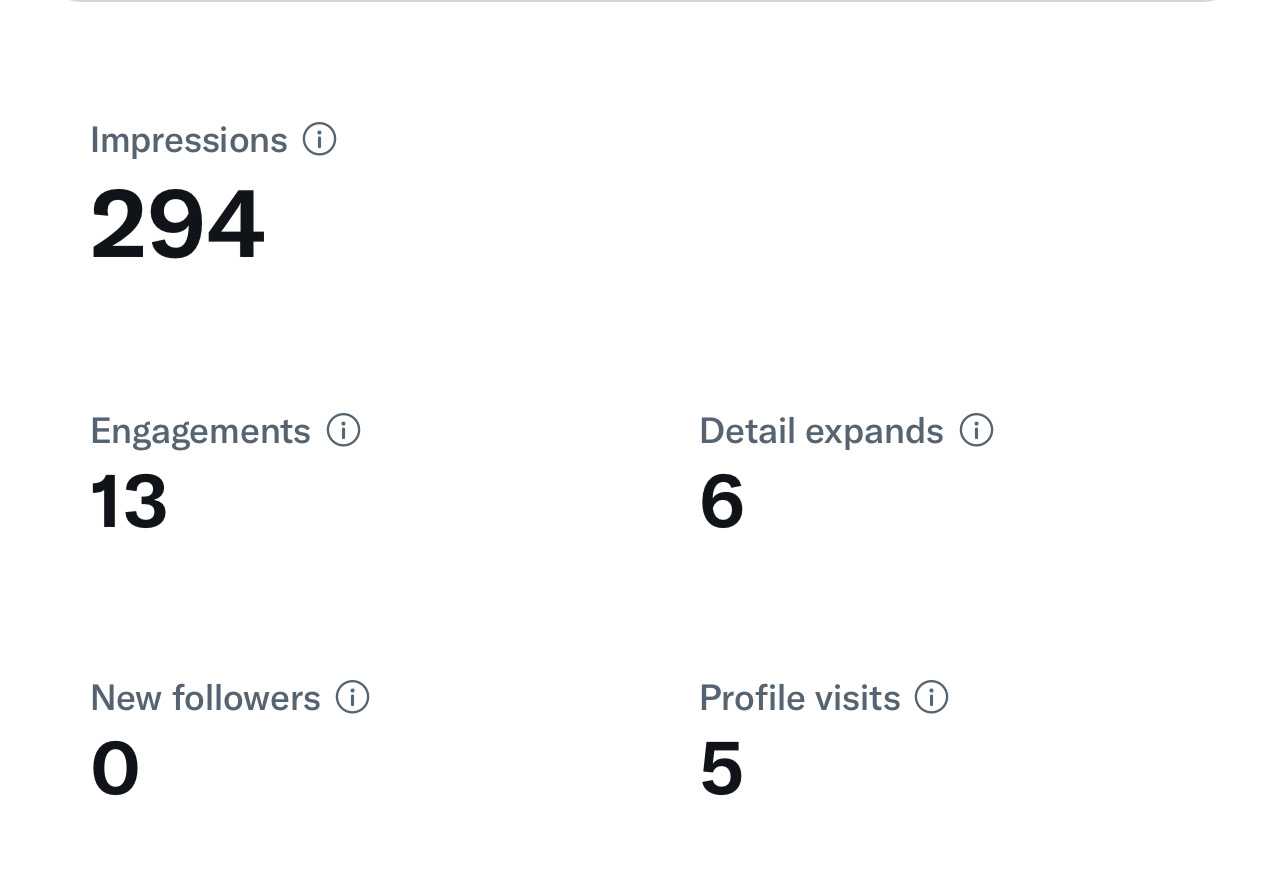Click the 6 detail expands number
The width and height of the screenshot is (1284, 890).
pos(721,501)
